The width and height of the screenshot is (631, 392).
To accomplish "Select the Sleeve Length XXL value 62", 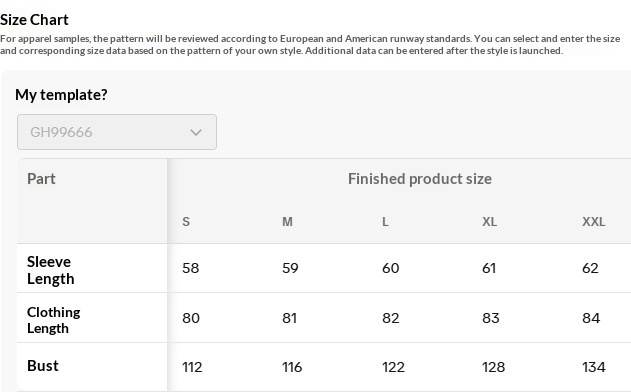I will point(590,268).
